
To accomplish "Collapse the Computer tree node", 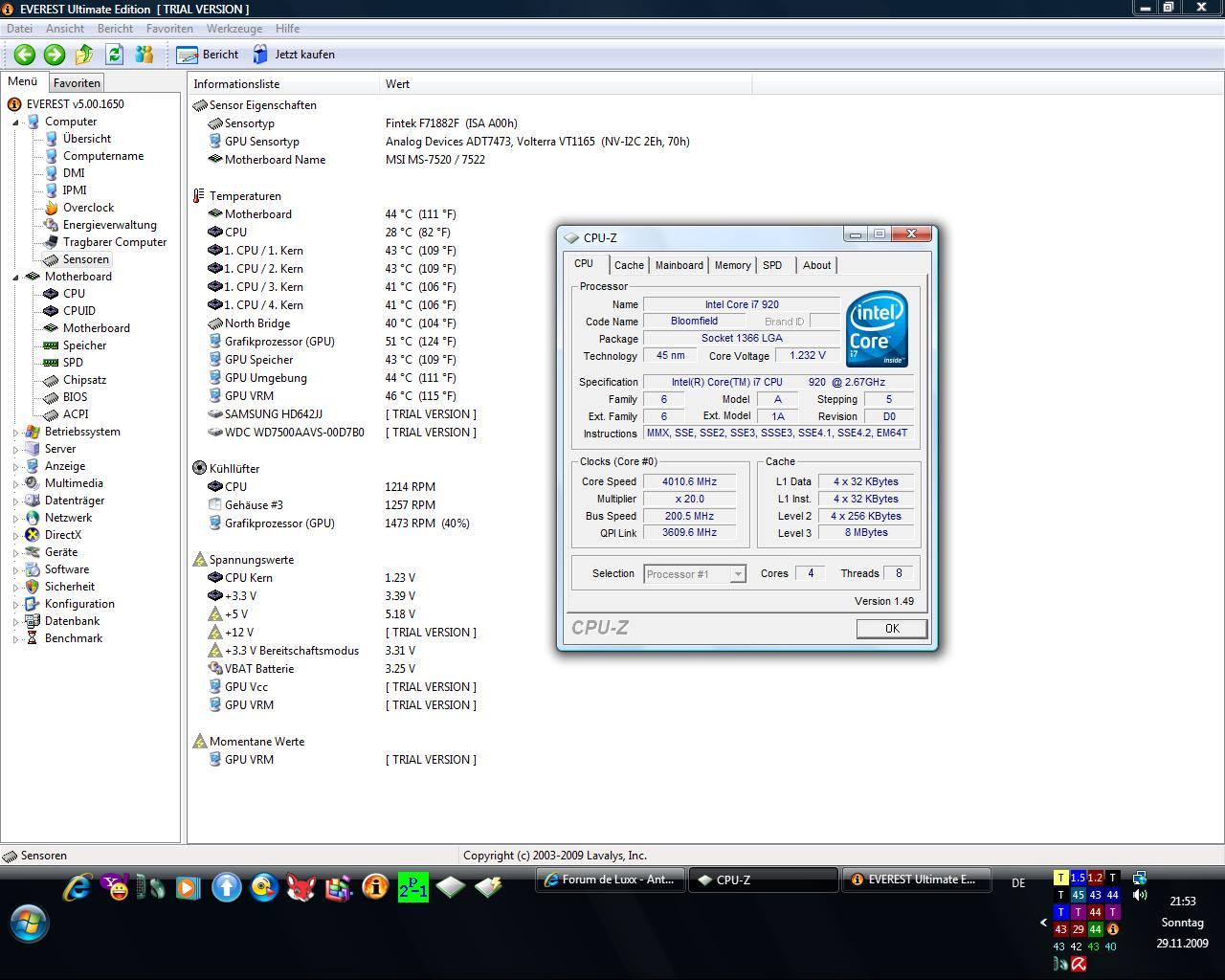I will coord(15,122).
